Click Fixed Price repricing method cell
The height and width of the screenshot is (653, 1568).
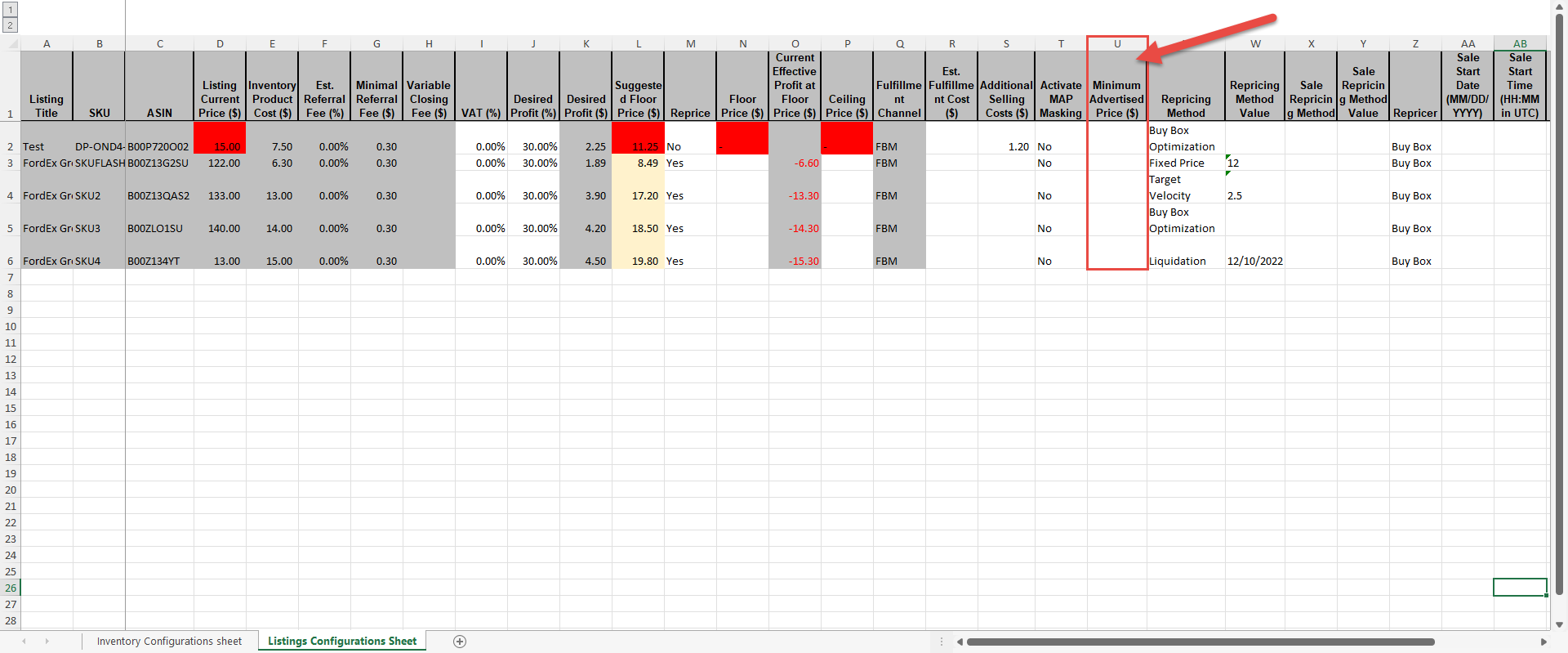(x=1186, y=163)
